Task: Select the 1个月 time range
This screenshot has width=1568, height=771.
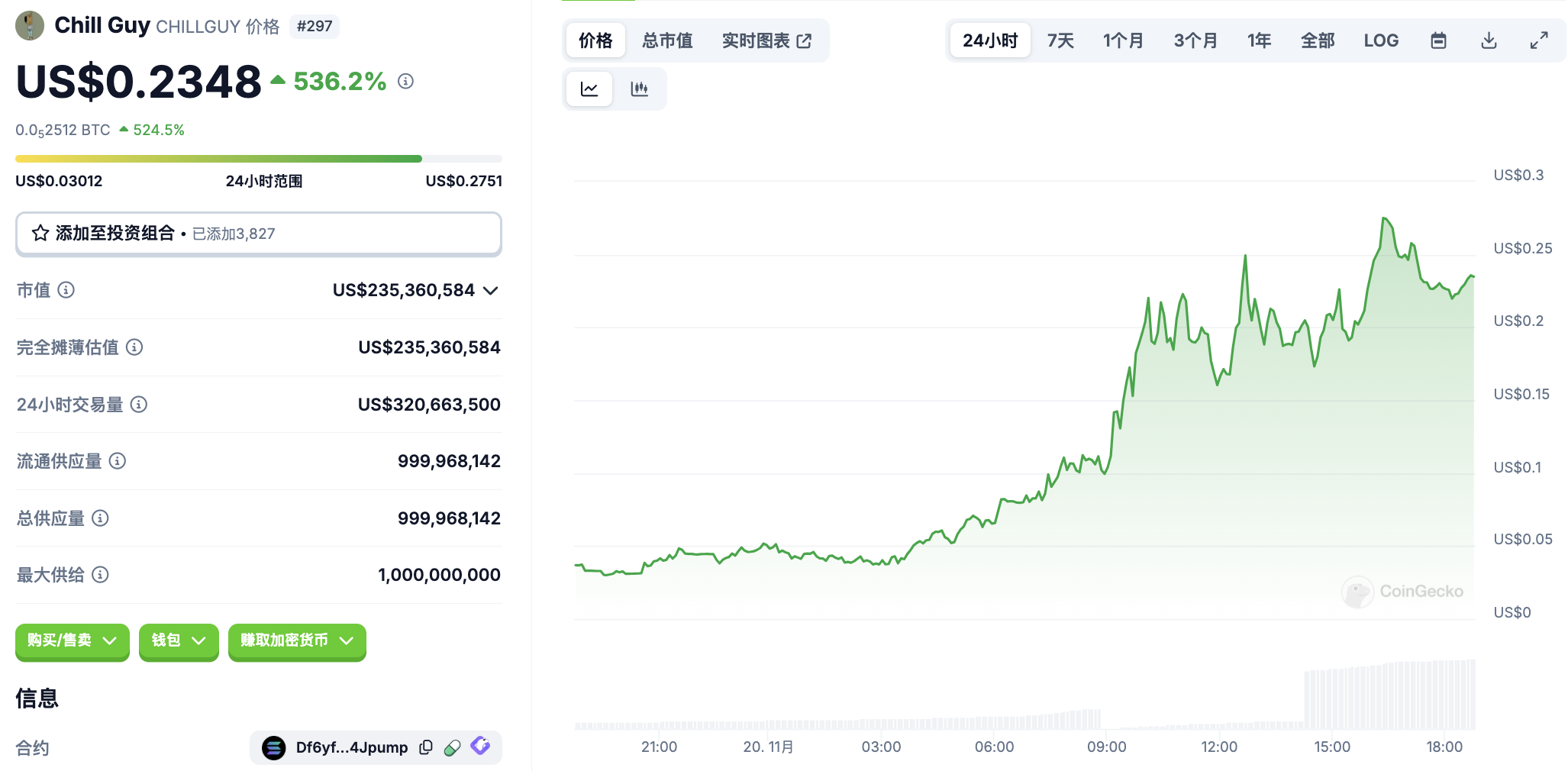Action: coord(1123,40)
